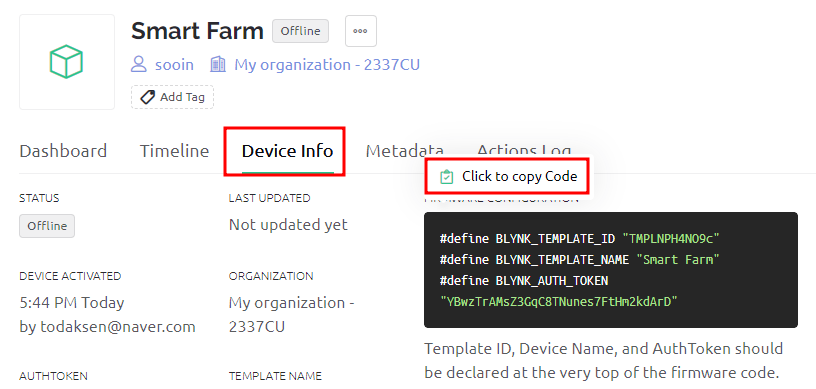Click the tag icon in Add Tag
Screen dimensions: 816x389
[x=147, y=97]
